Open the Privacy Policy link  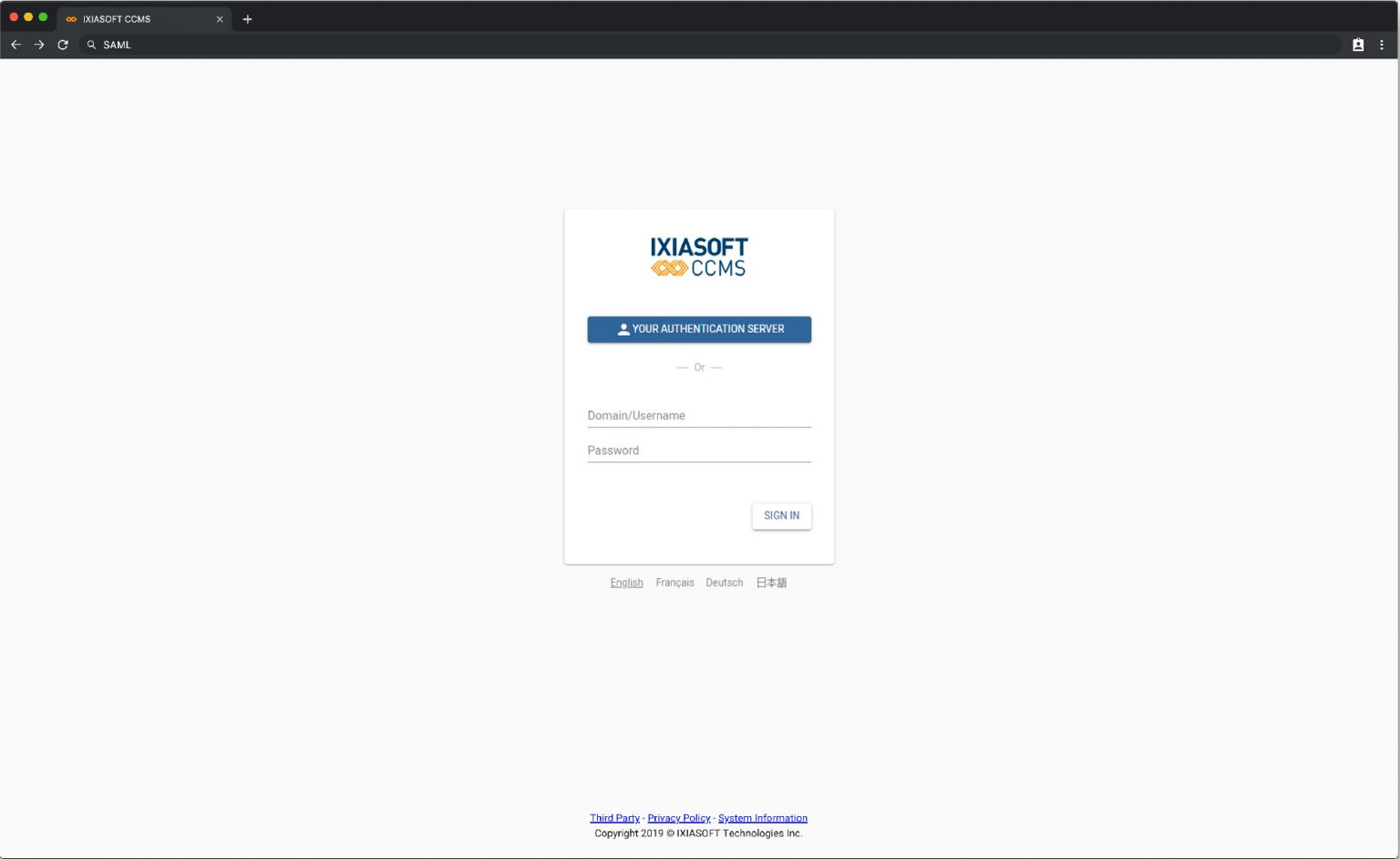tap(678, 818)
